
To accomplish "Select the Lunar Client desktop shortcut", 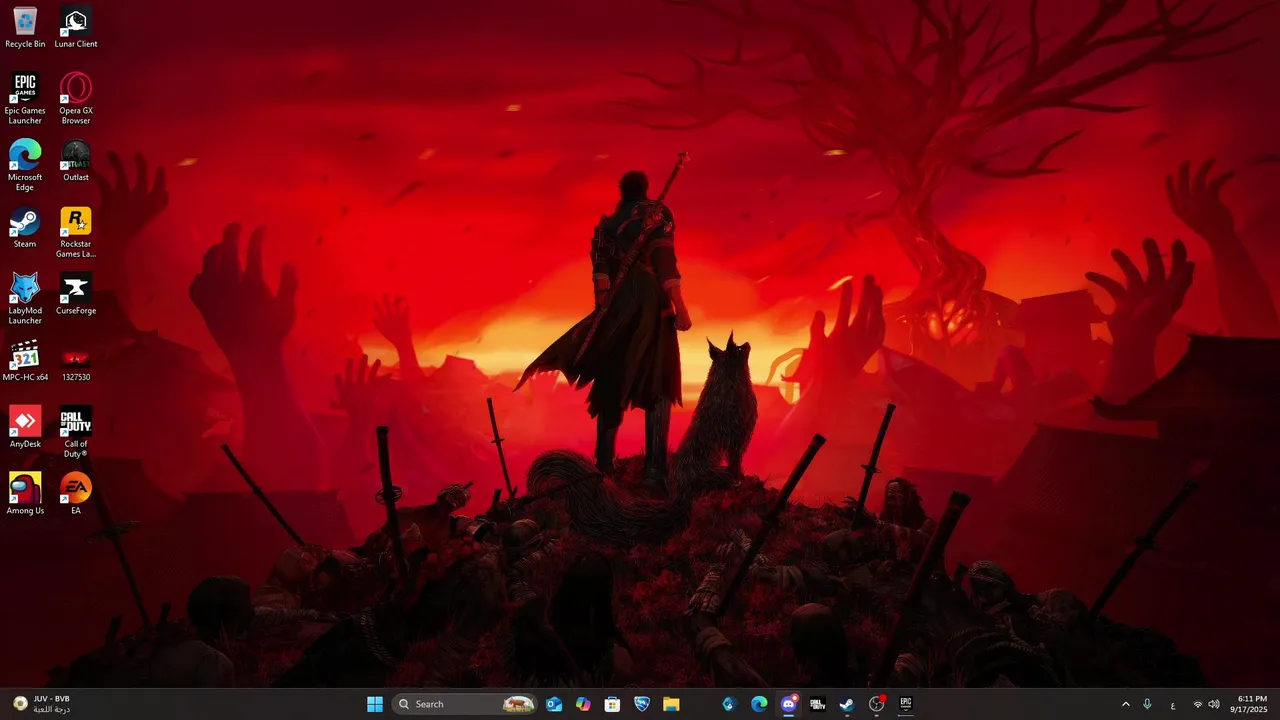I will [76, 28].
